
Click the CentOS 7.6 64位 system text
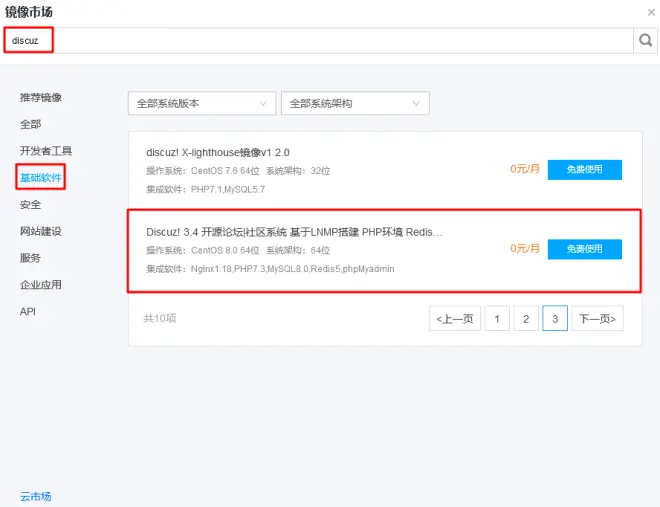click(x=225, y=171)
